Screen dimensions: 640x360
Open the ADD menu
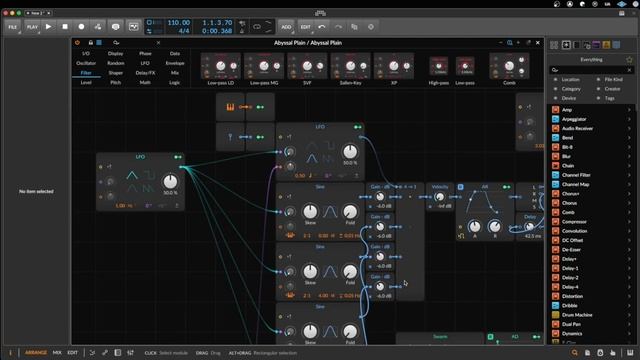pyautogui.click(x=286, y=27)
